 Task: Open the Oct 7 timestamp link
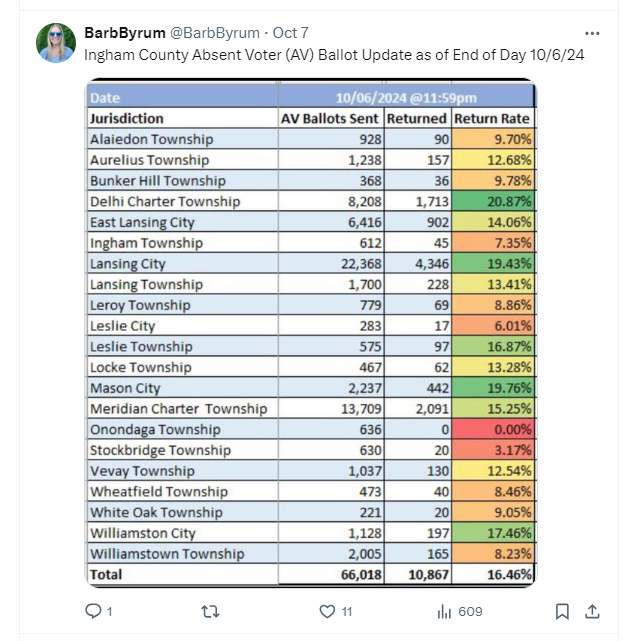pos(291,33)
